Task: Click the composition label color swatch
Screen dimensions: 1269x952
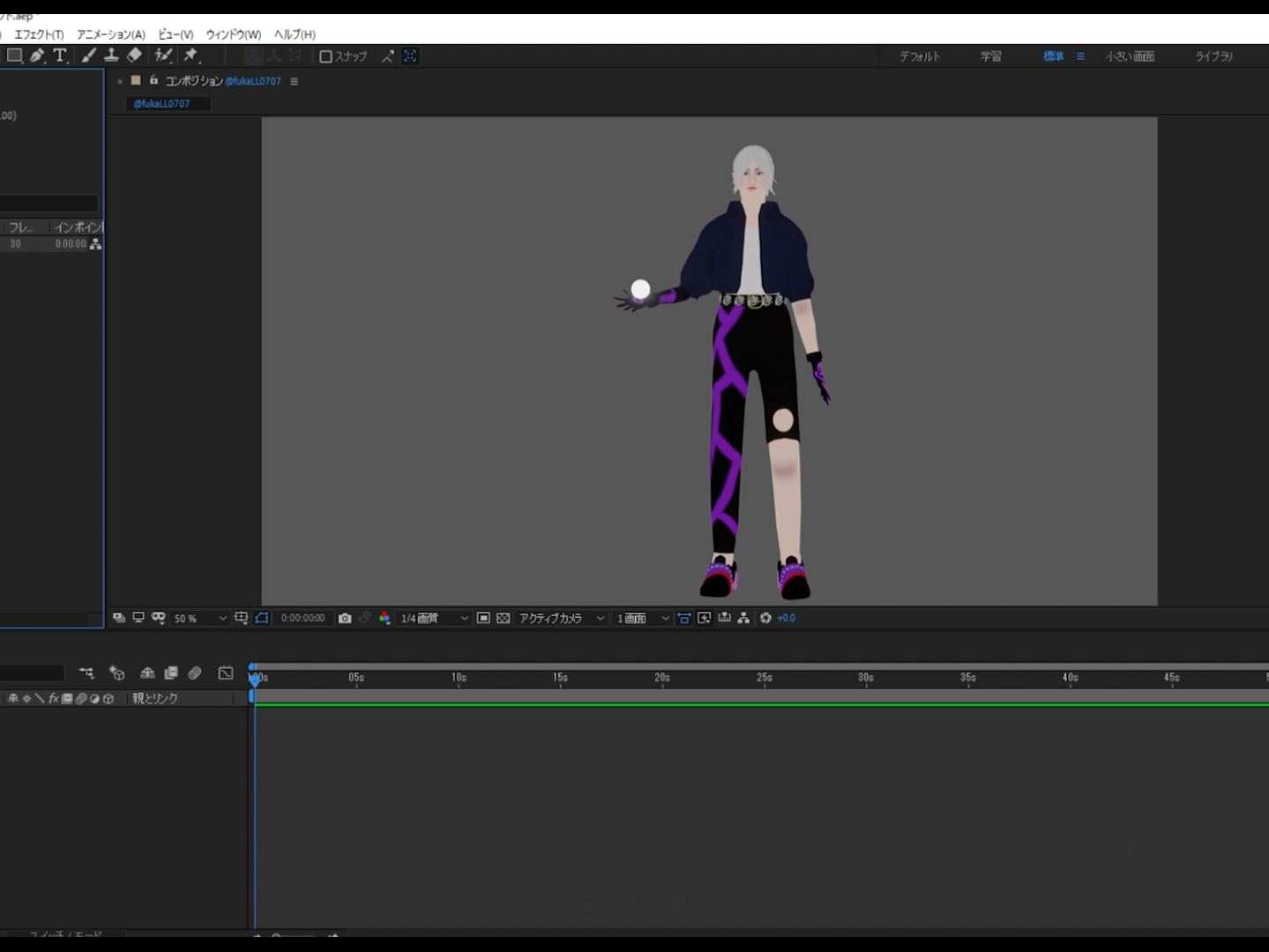Action: 136,80
